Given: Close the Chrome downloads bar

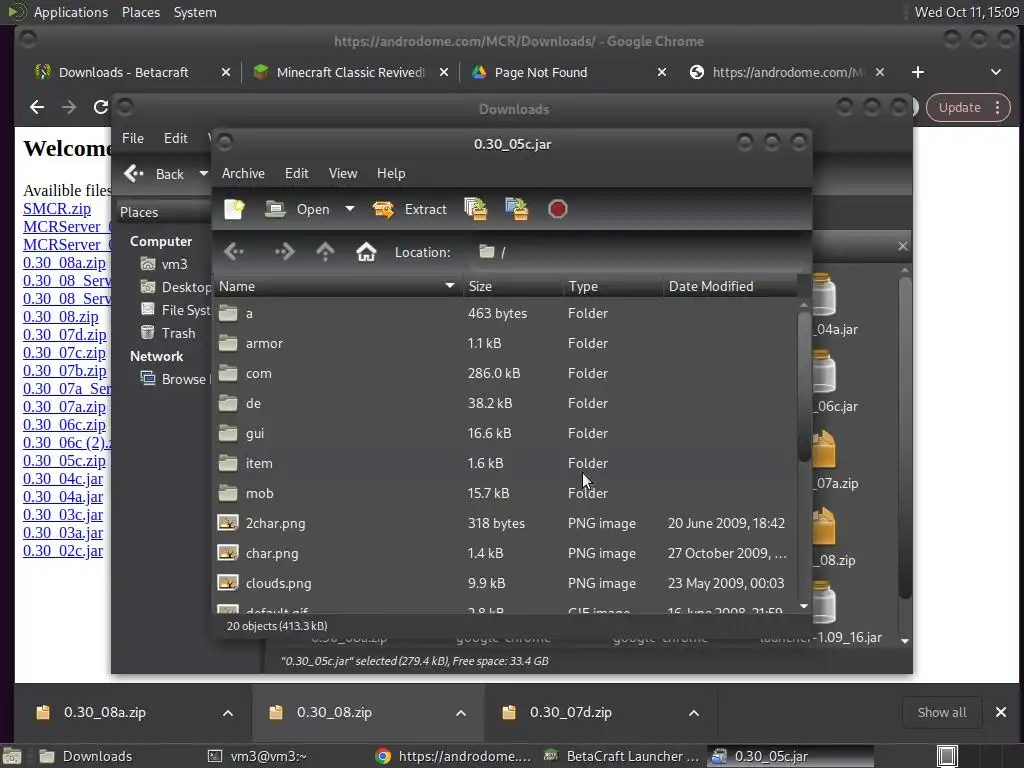Looking at the screenshot, I should coord(1000,712).
